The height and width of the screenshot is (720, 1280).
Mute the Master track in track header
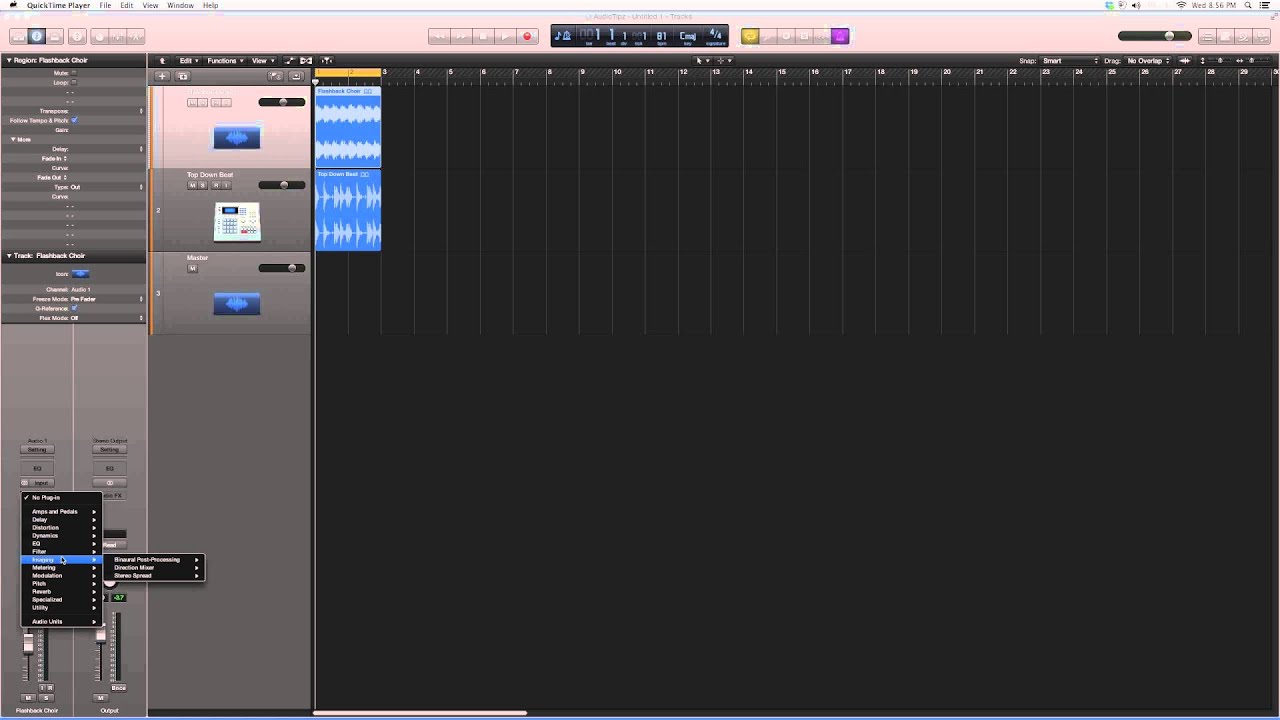coord(192,268)
